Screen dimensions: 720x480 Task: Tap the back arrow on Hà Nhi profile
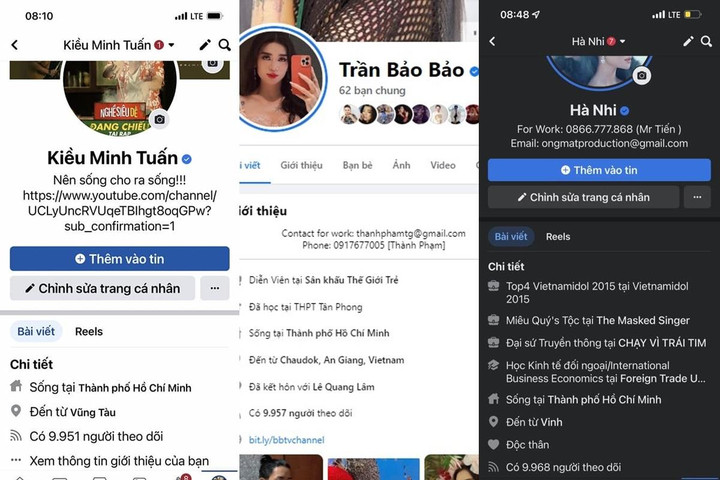pyautogui.click(x=492, y=41)
